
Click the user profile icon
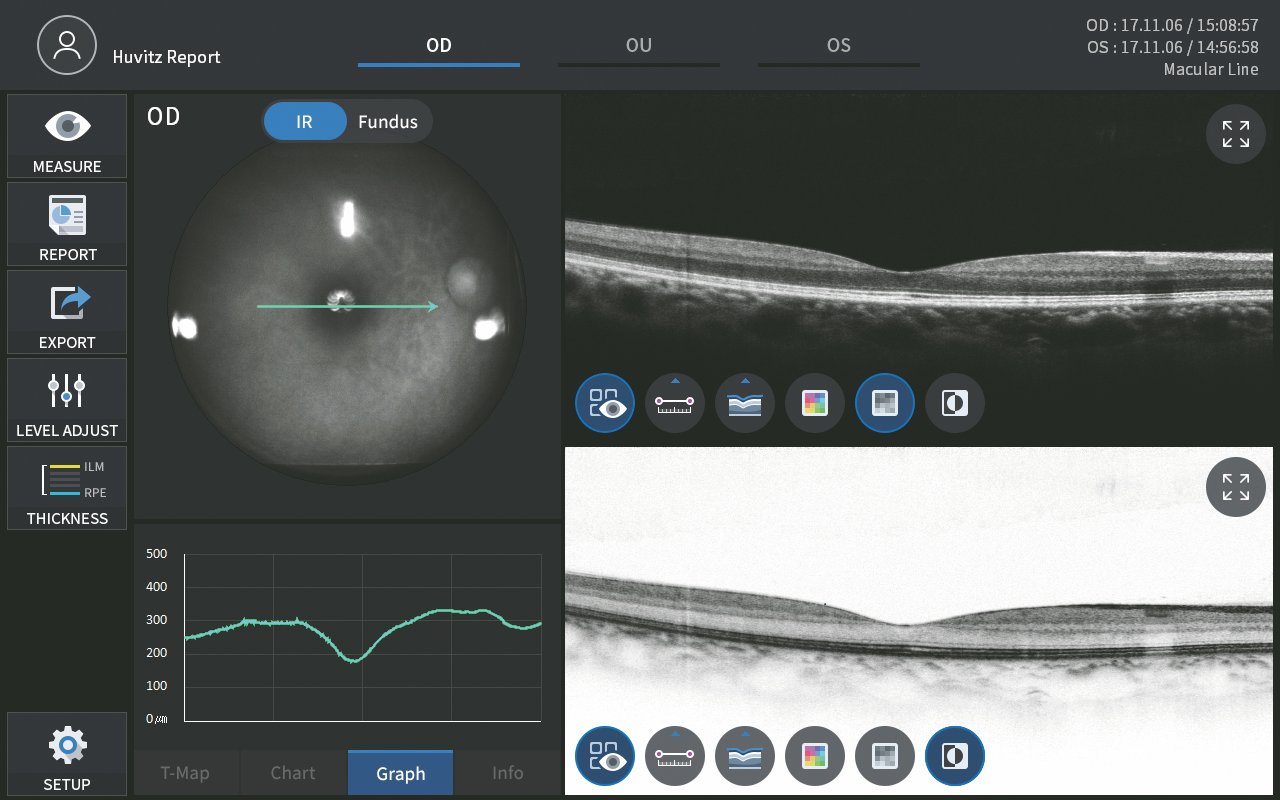pos(67,46)
